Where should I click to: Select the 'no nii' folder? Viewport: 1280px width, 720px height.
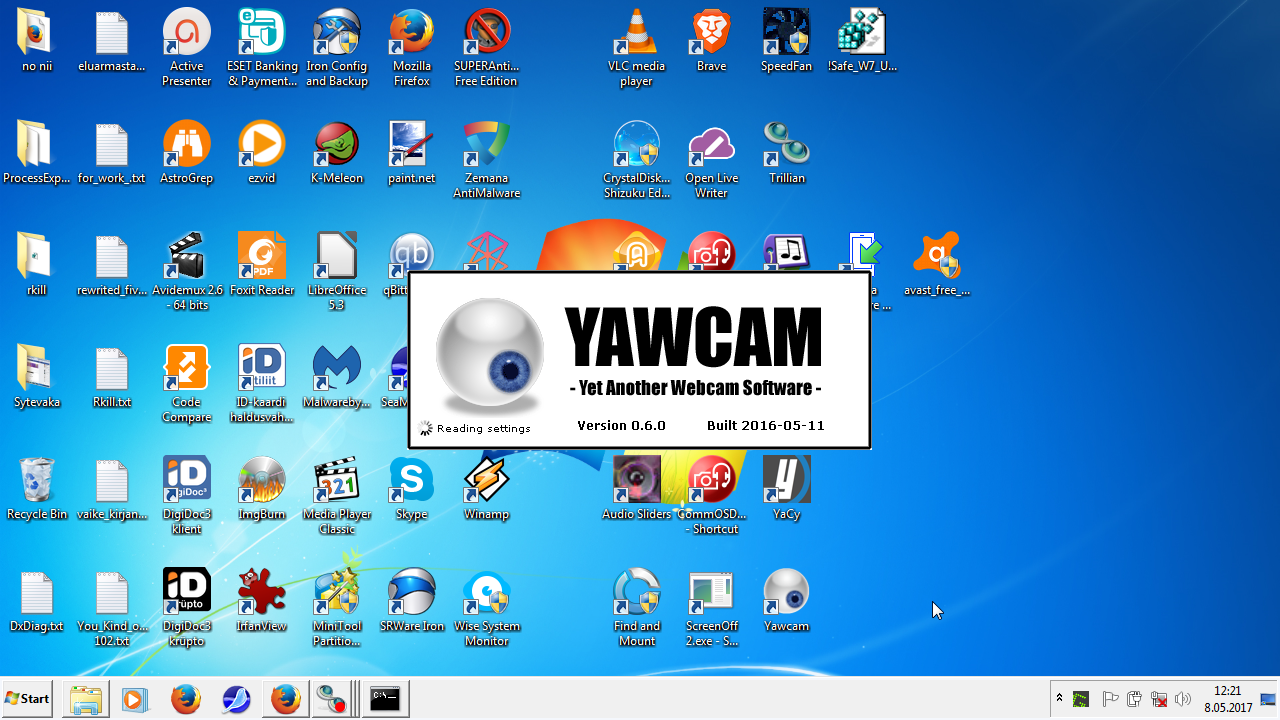[37, 41]
